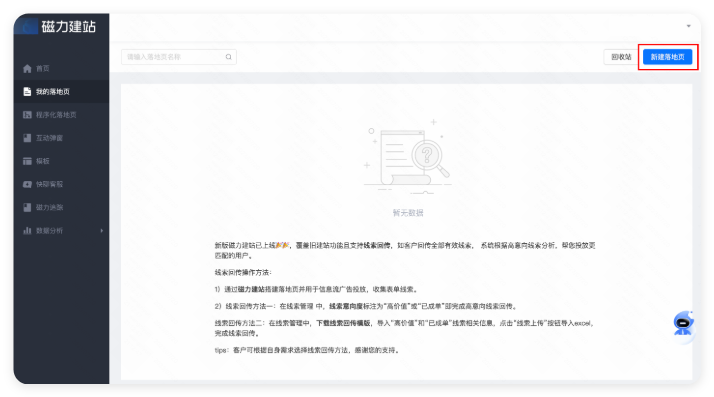
Task: Select the 互动弹窗 sidebar icon
Action: (x=27, y=138)
